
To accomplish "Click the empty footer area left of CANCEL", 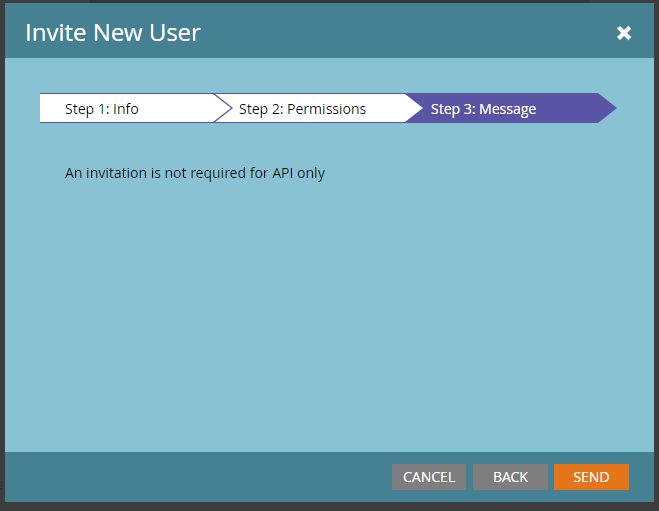I will (x=200, y=477).
